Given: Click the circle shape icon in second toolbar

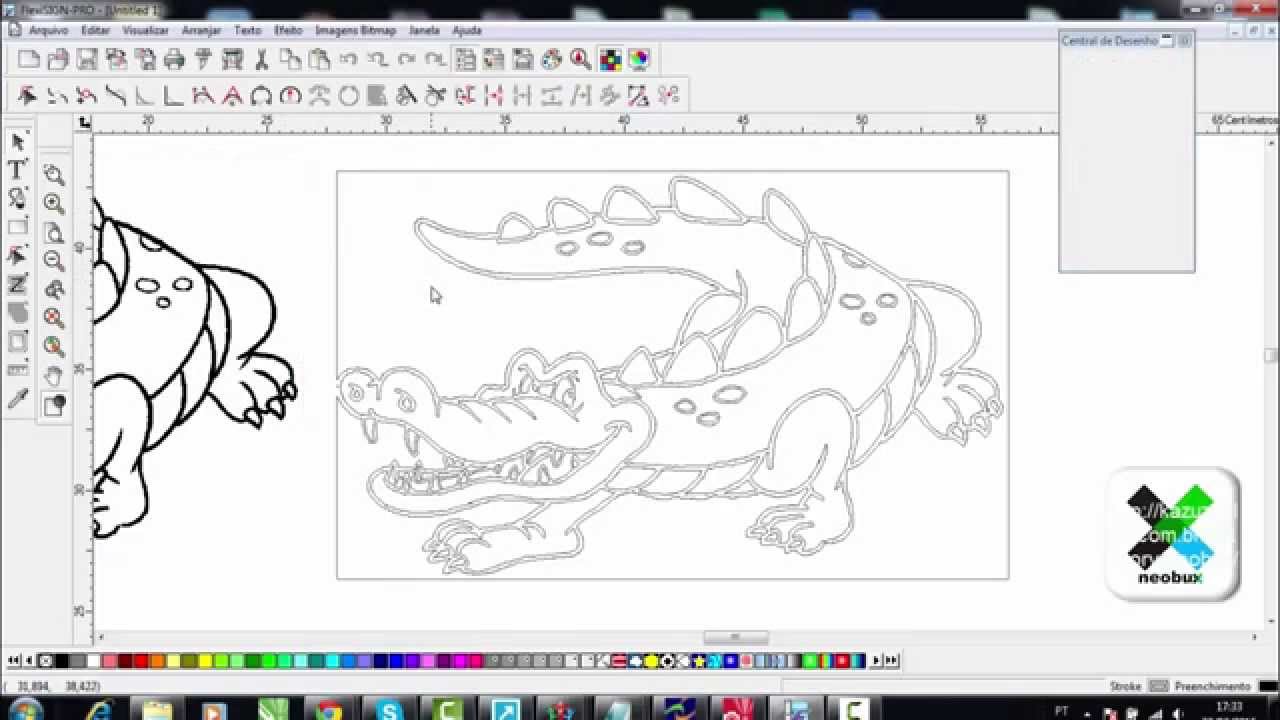Looking at the screenshot, I should 348,96.
